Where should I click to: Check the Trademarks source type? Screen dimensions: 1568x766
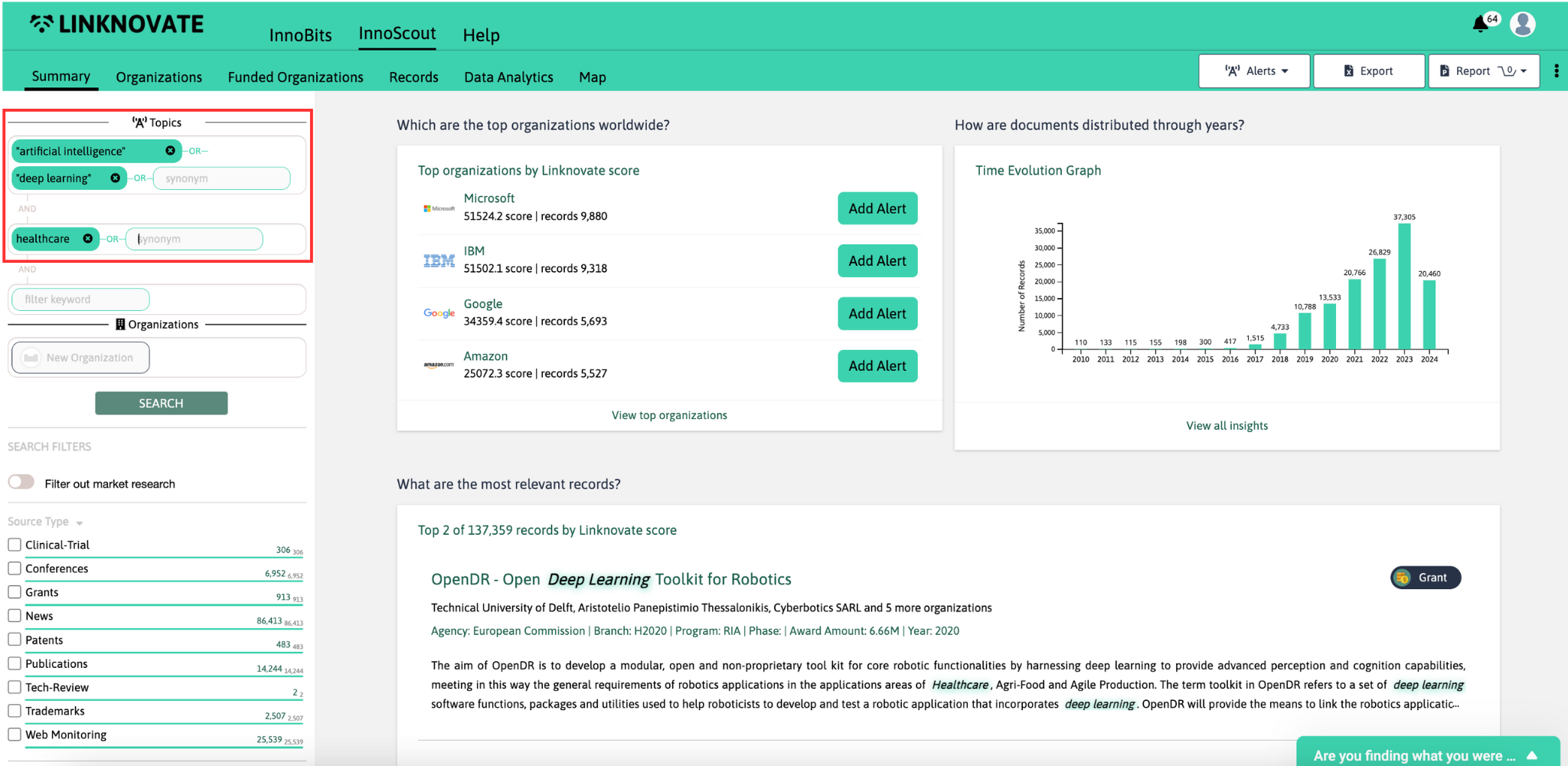15,711
